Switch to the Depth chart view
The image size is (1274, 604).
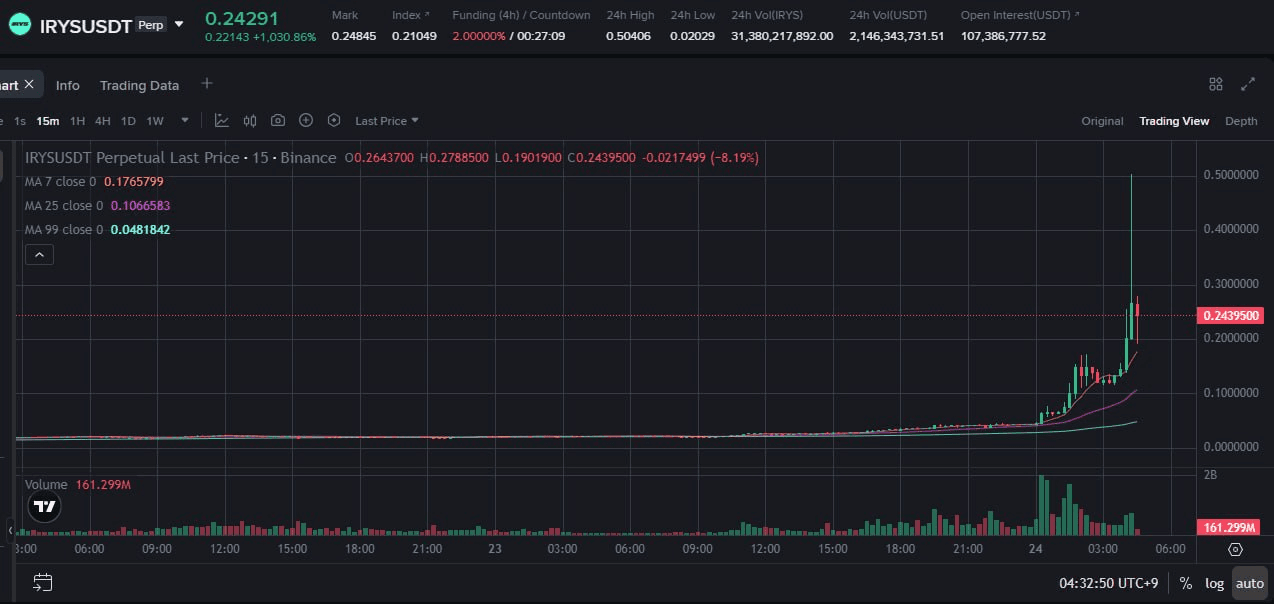coord(1241,121)
